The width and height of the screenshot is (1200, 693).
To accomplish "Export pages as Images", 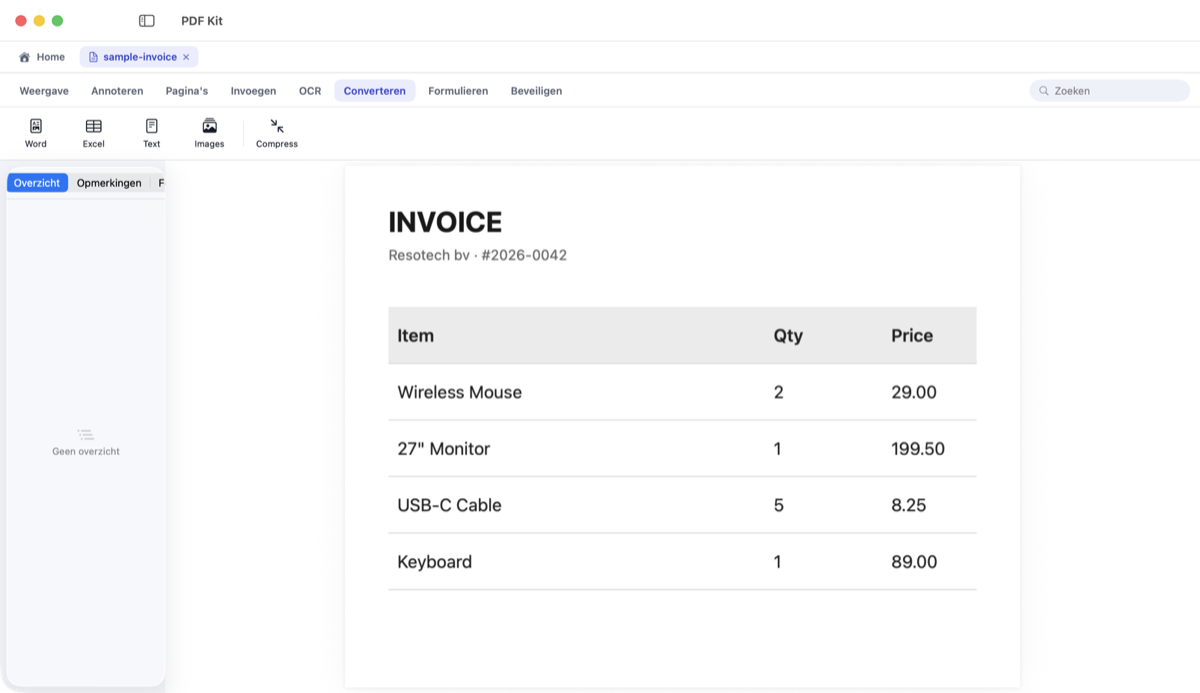I will coord(209,133).
